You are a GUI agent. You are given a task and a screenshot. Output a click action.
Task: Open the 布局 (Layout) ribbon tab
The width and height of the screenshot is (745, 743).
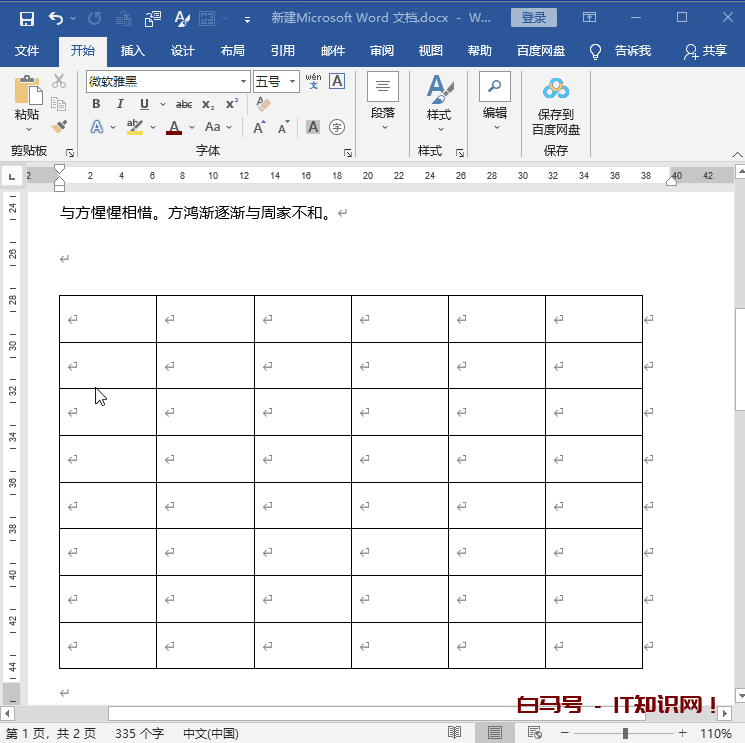[232, 51]
